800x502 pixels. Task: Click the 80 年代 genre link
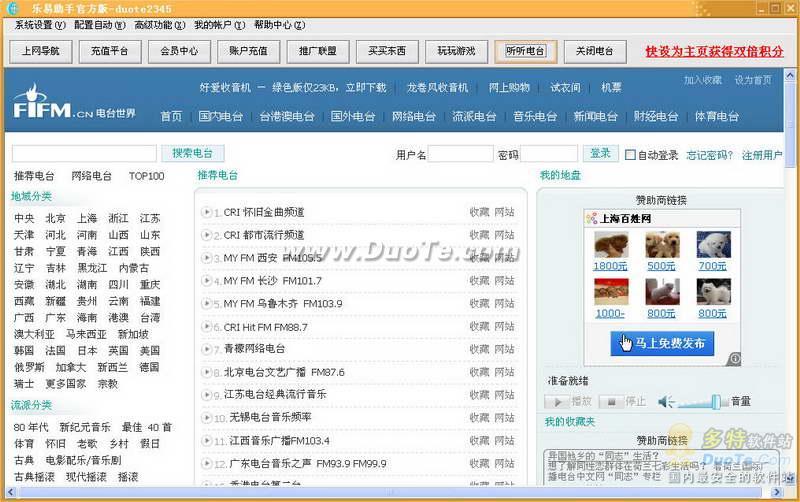click(31, 428)
